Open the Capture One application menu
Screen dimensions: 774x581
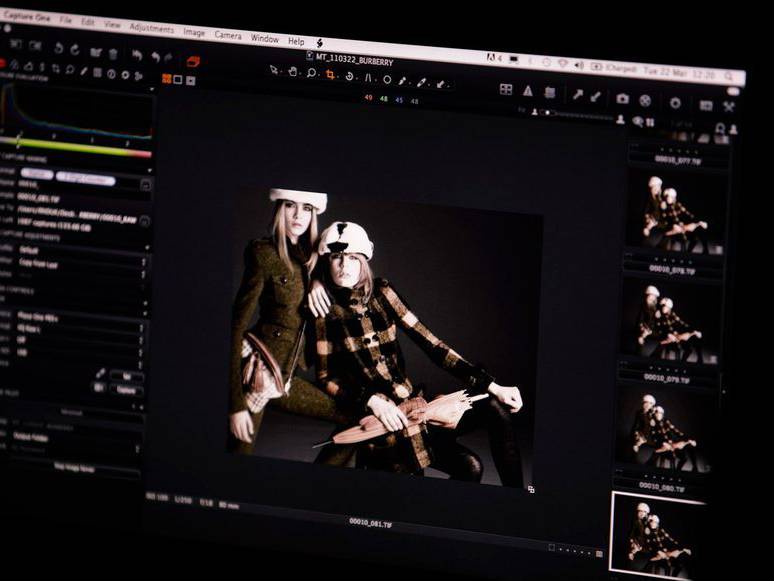click(x=27, y=16)
